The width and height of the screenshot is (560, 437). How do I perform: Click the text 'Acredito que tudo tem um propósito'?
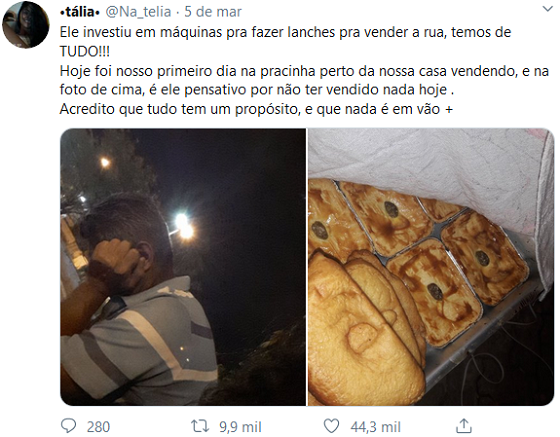click(179, 109)
